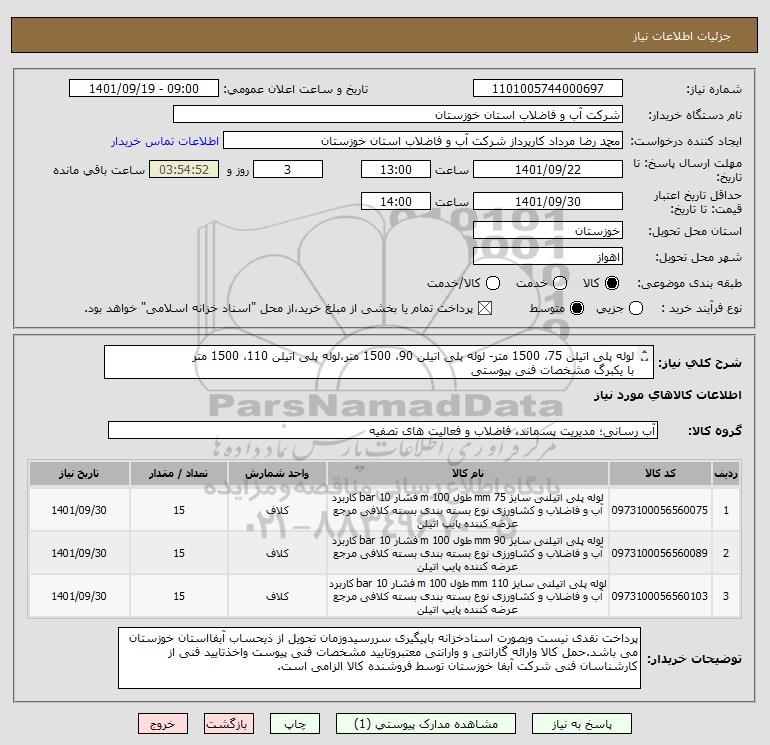Click the بازگشت back button
The width and height of the screenshot is (770, 745).
point(228,724)
